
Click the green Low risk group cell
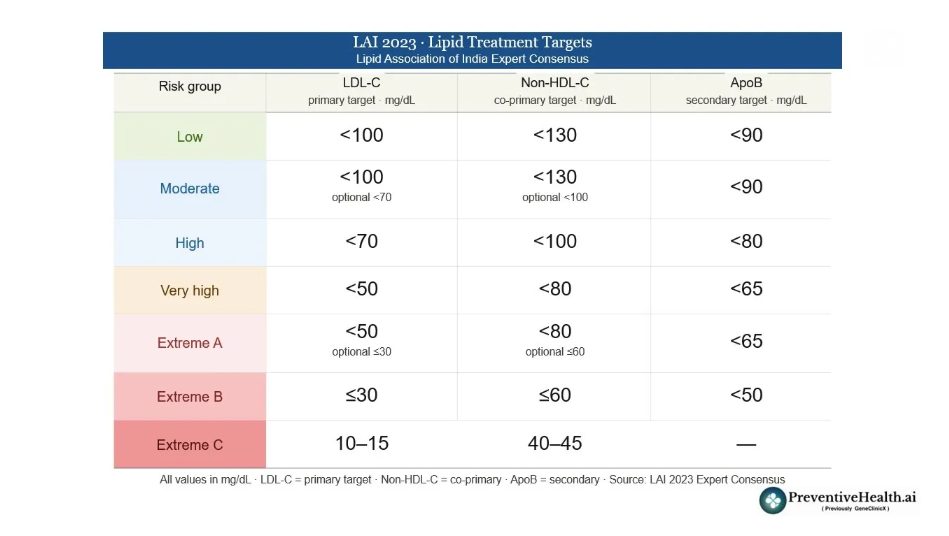[x=190, y=137]
